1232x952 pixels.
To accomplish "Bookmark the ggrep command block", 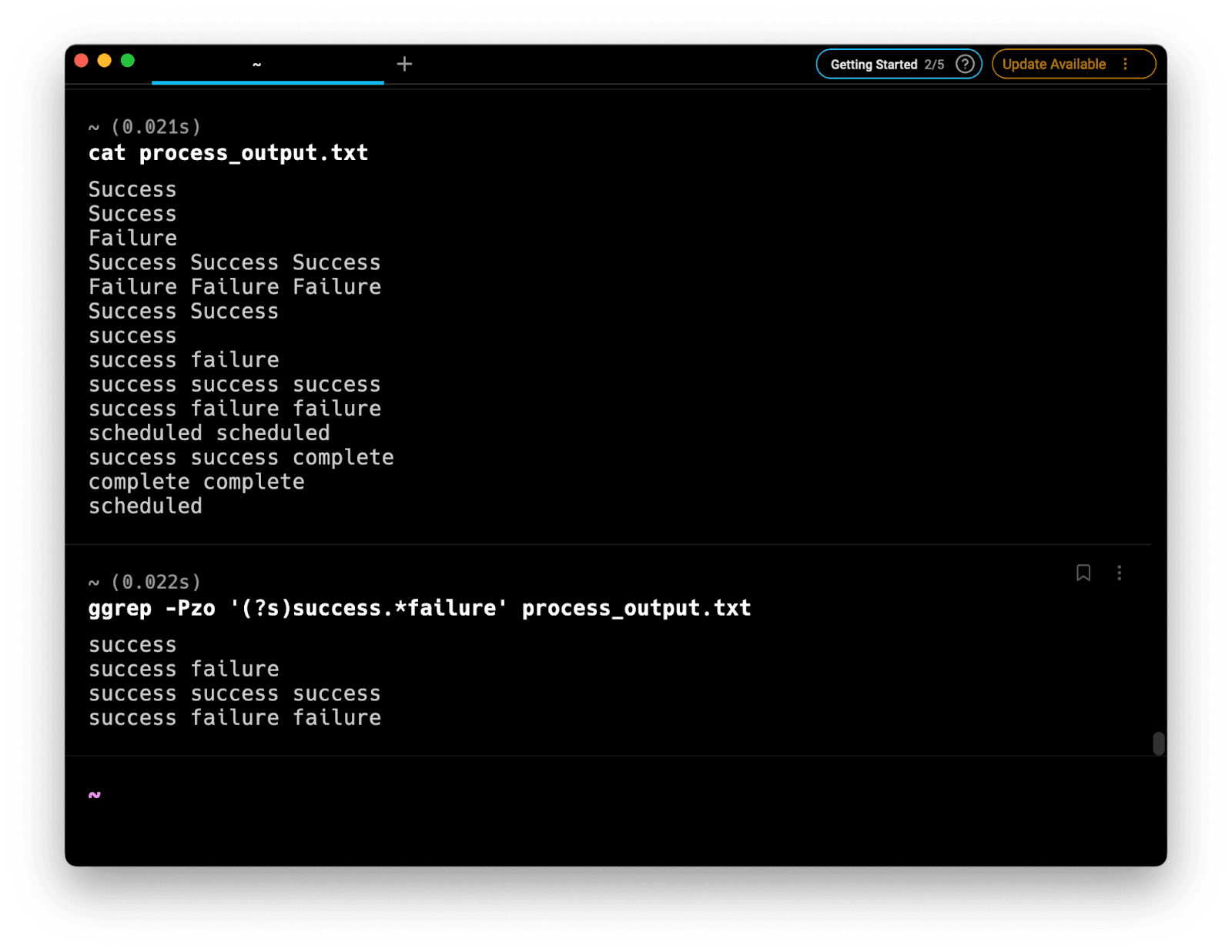I will (1083, 573).
